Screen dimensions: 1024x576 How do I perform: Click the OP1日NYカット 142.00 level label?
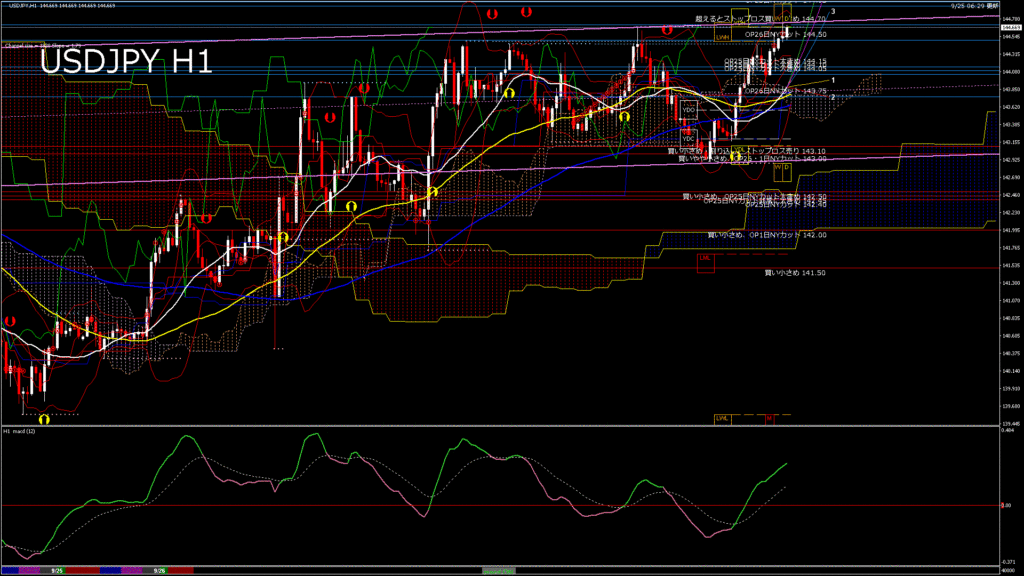pyautogui.click(x=767, y=235)
